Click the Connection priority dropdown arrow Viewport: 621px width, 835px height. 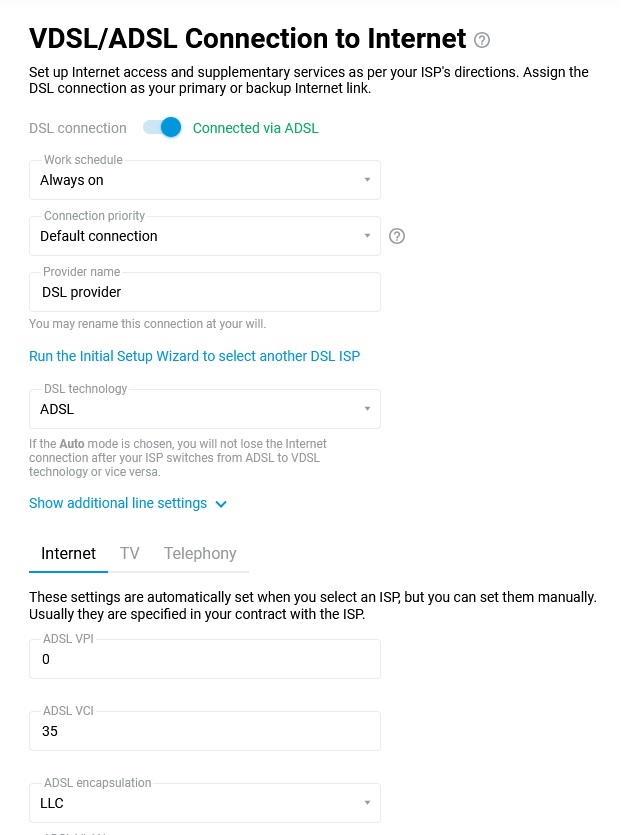pyautogui.click(x=367, y=236)
